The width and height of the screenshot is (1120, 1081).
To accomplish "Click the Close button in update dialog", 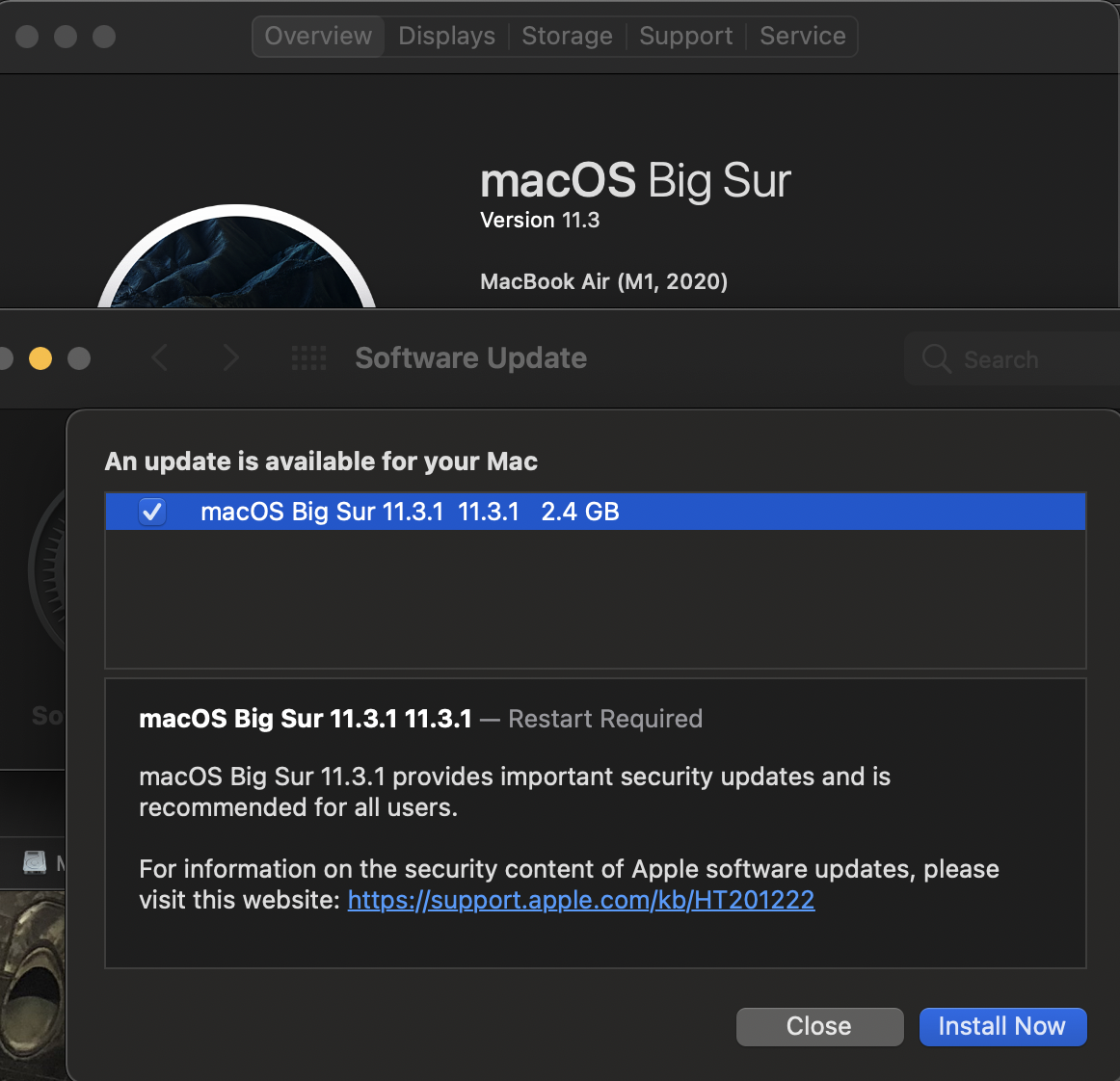I will [819, 1027].
